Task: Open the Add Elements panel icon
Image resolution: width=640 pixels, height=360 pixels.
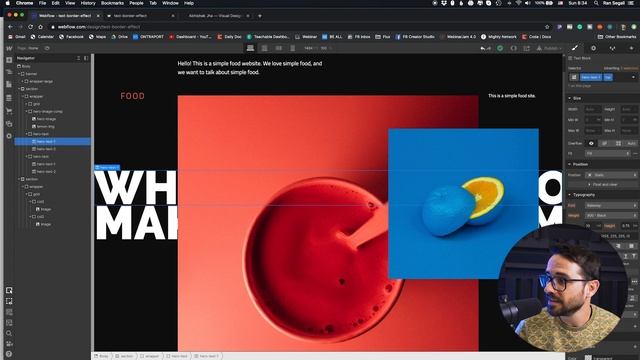Action: pyautogui.click(x=9, y=60)
